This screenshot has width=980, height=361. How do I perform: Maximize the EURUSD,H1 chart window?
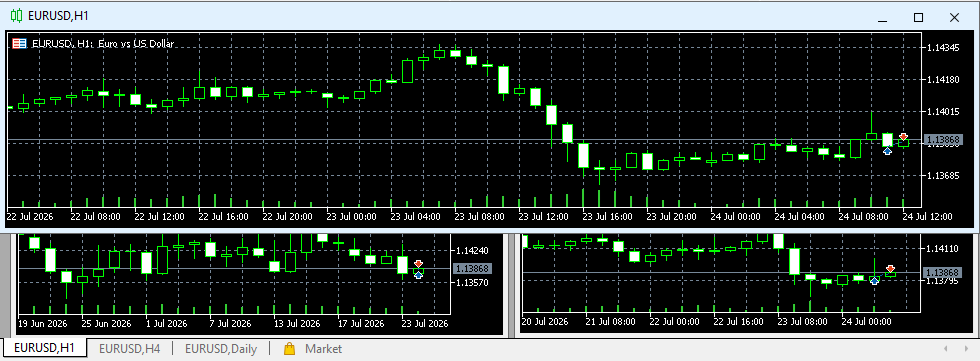[918, 17]
